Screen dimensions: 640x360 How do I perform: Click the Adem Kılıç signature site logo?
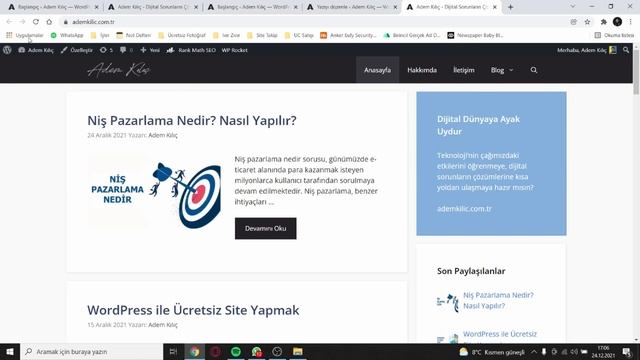(x=118, y=70)
